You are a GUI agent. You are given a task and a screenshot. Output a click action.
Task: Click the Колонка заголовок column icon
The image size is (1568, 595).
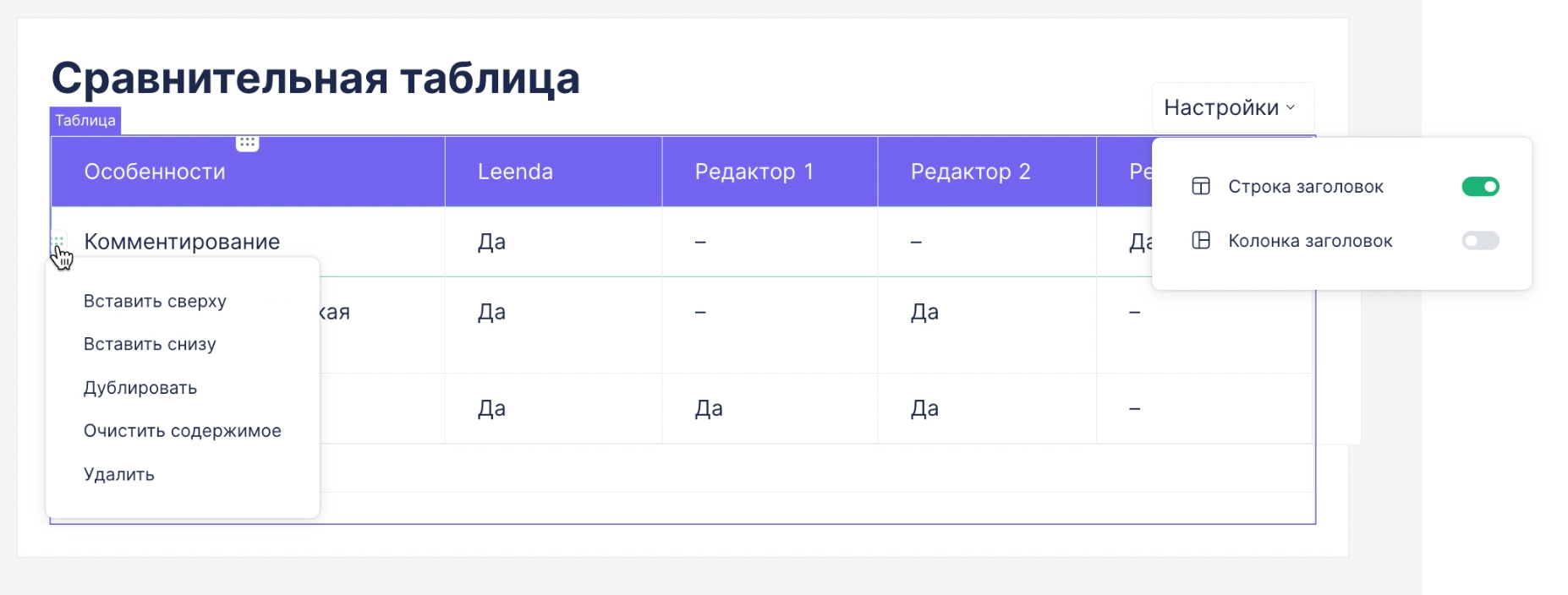(x=1201, y=241)
